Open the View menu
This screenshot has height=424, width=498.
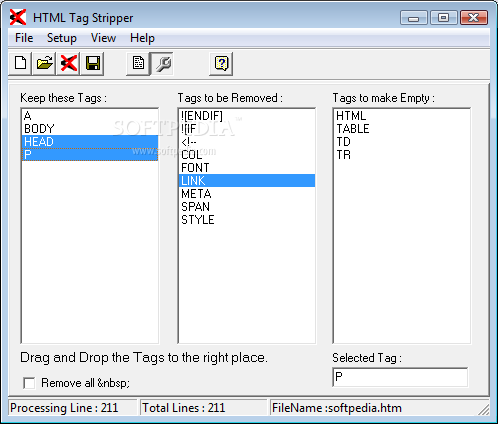pyautogui.click(x=103, y=38)
